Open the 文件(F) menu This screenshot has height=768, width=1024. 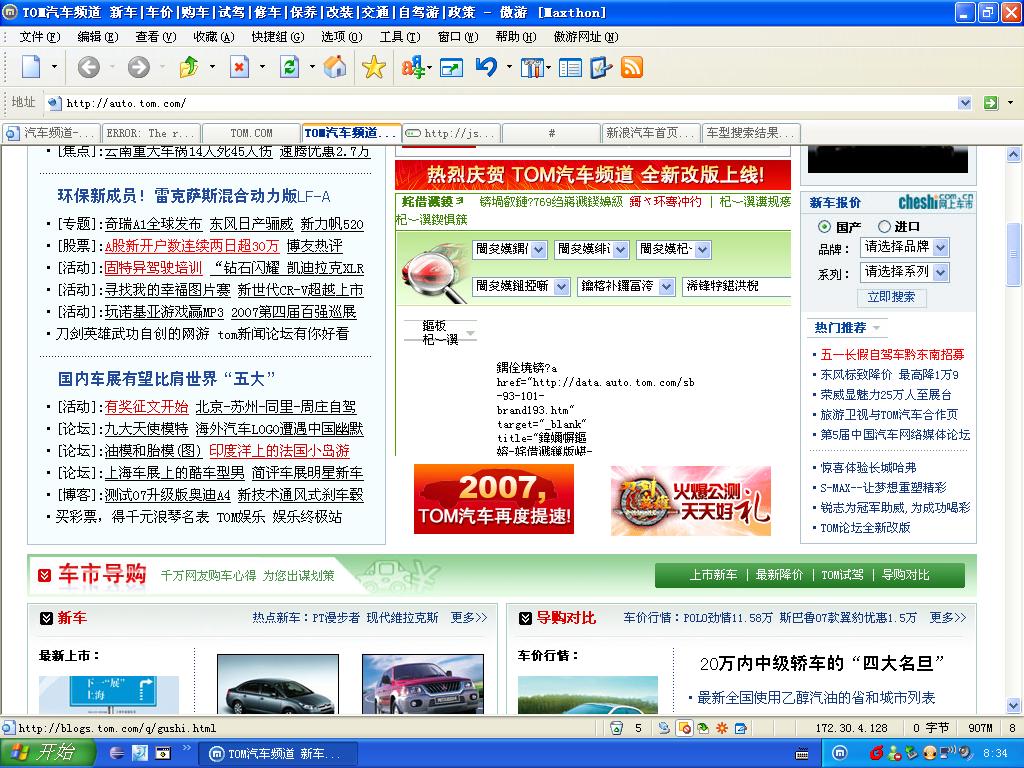(39, 37)
